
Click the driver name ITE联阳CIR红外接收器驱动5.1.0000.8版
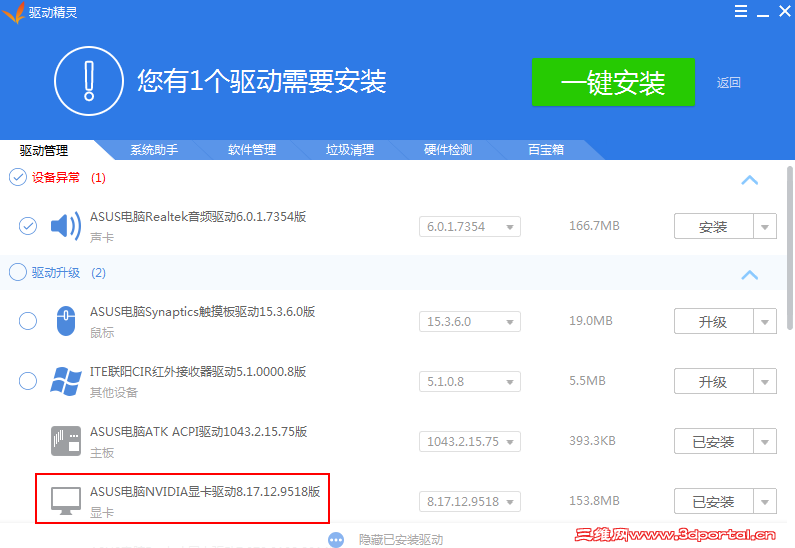pos(198,372)
